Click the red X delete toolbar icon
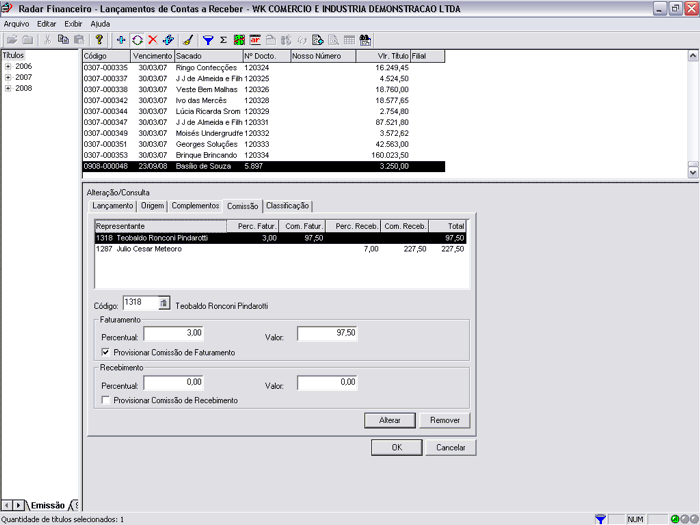Image resolution: width=700 pixels, height=525 pixels. pos(152,40)
